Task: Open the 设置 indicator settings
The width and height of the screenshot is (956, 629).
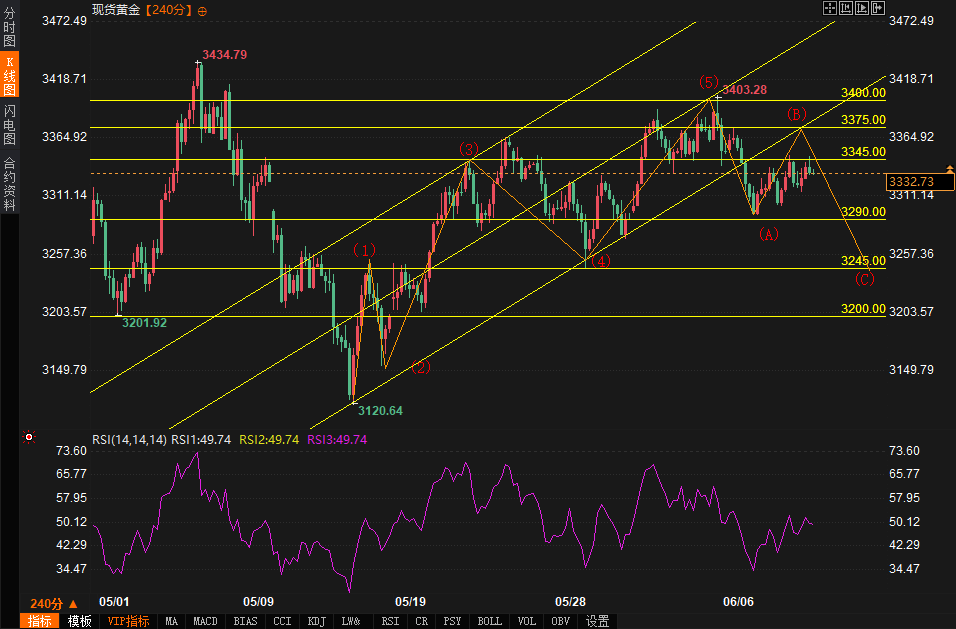Action: [x=598, y=621]
